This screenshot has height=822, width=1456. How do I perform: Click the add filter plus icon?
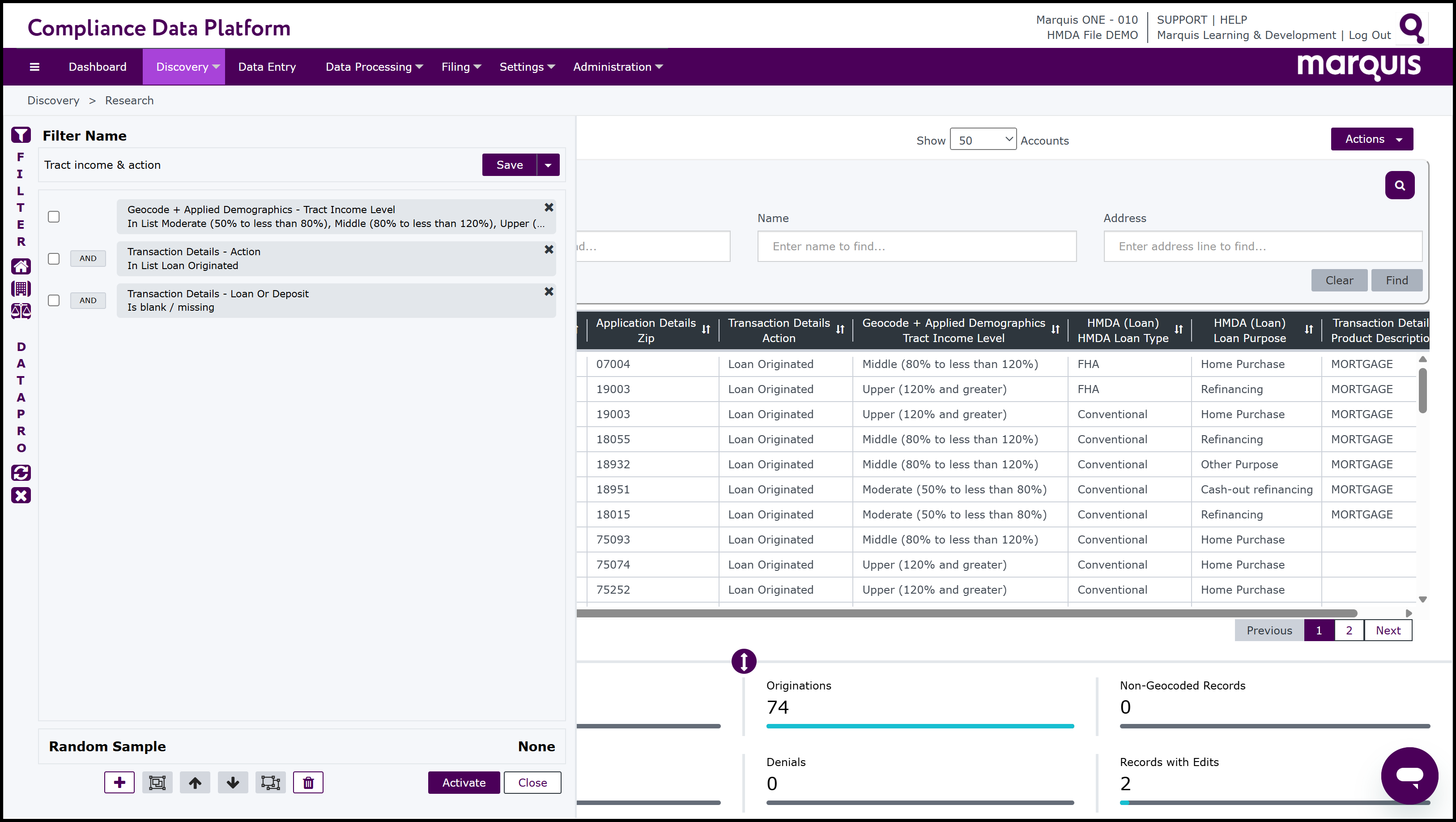coord(119,783)
